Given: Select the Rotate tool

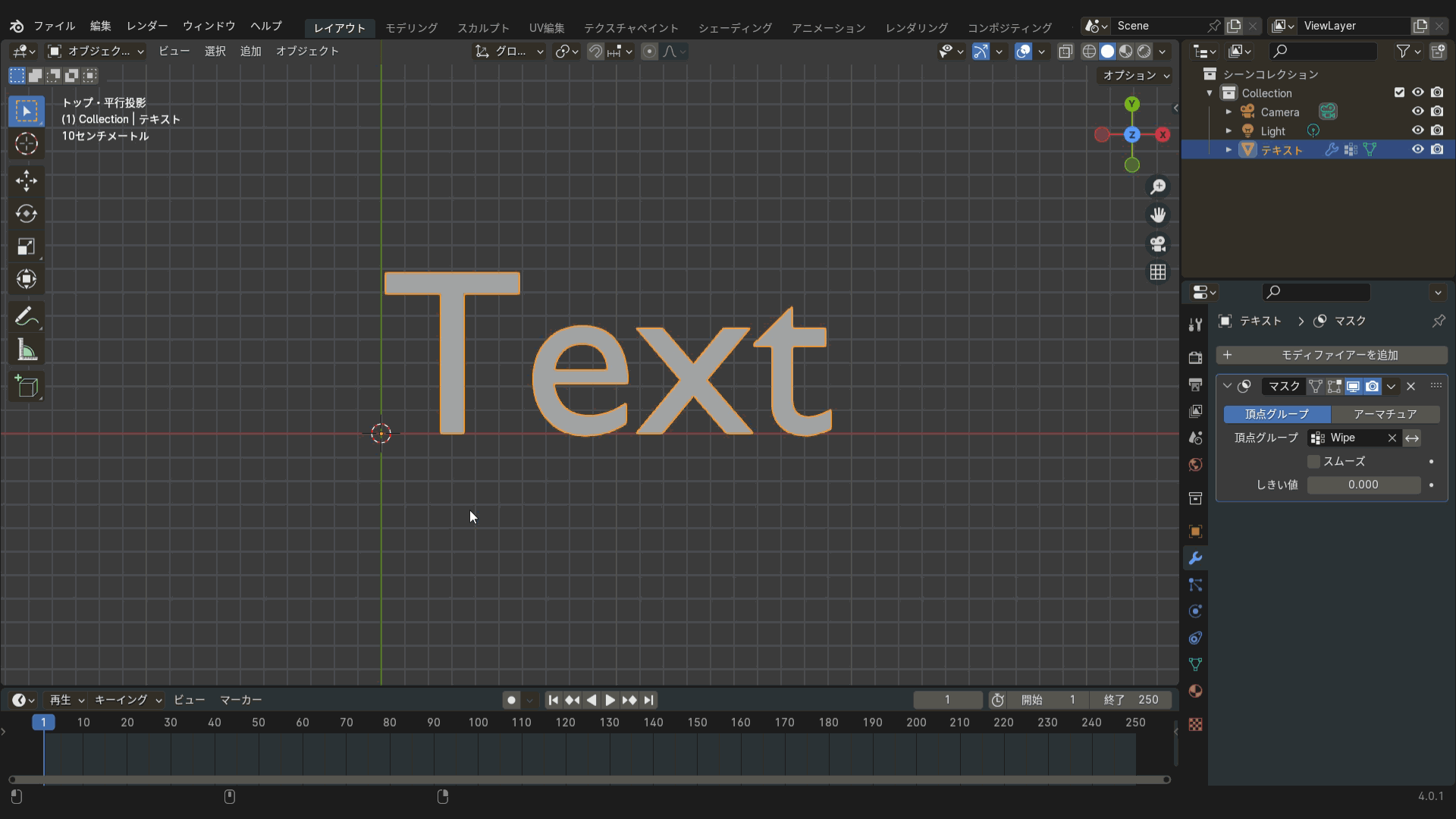Looking at the screenshot, I should pyautogui.click(x=27, y=214).
